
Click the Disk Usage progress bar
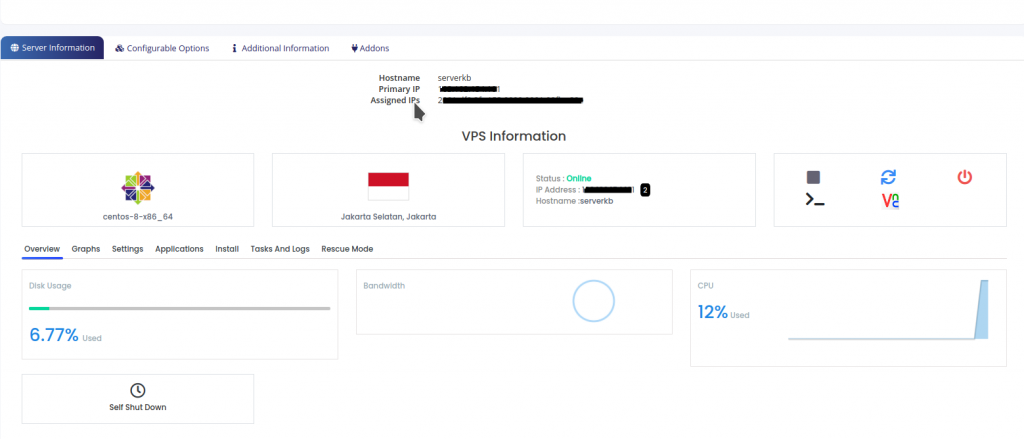pos(180,308)
